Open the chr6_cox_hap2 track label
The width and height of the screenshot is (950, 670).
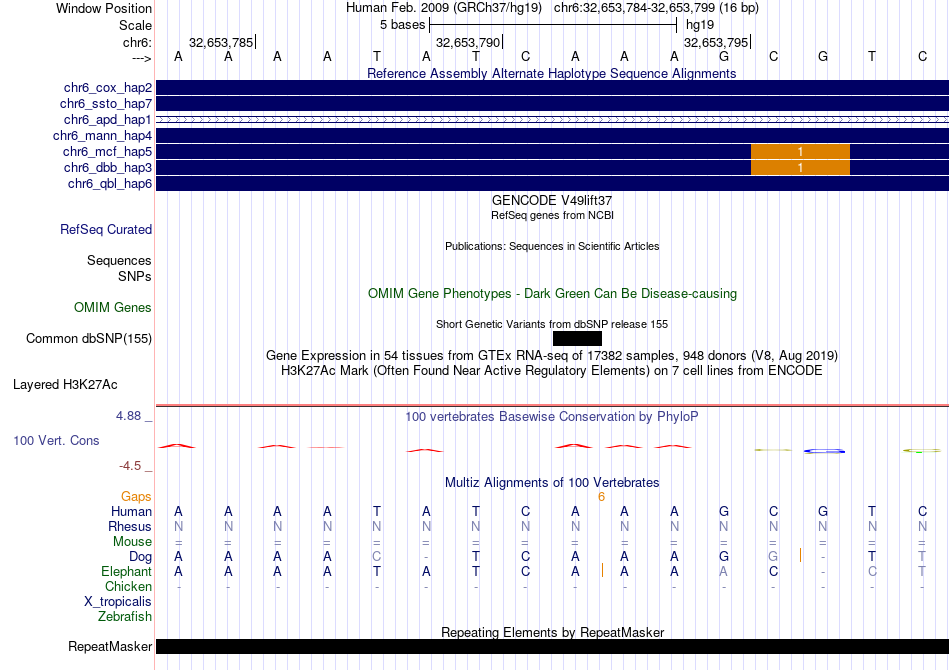[108, 88]
